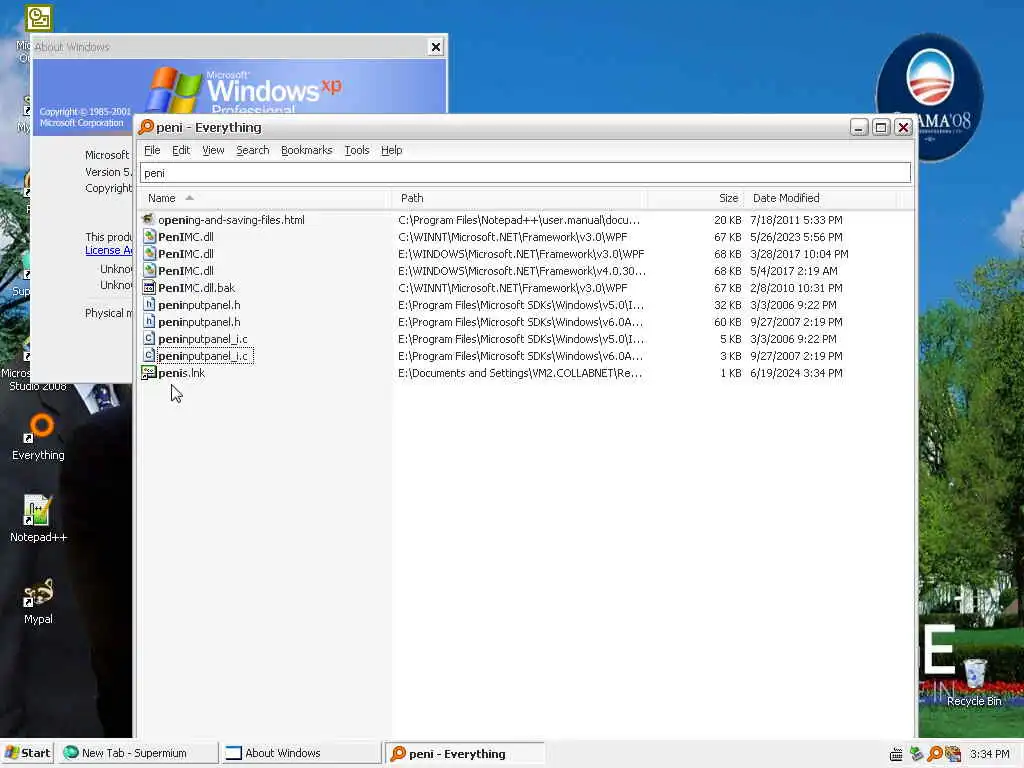Open the Help menu in Everything
The image size is (1024, 768).
pos(391,150)
